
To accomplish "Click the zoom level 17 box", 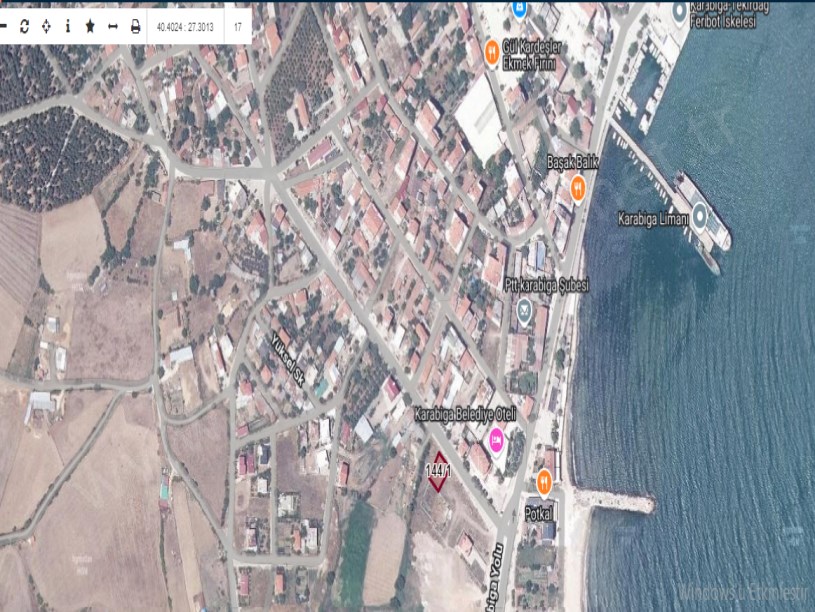I will 238,27.
